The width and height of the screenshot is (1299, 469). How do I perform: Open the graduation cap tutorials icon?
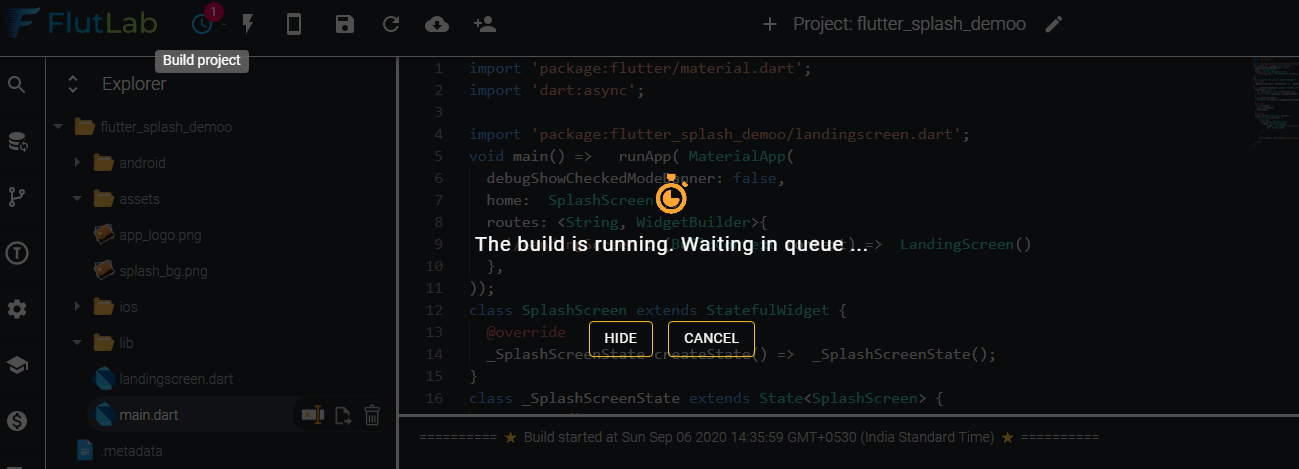pyautogui.click(x=16, y=366)
